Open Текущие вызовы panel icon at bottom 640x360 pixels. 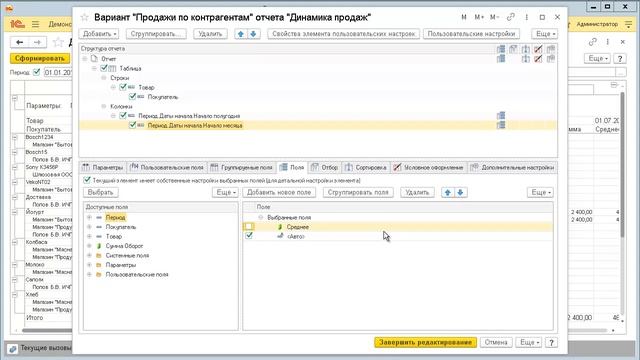click(x=13, y=349)
